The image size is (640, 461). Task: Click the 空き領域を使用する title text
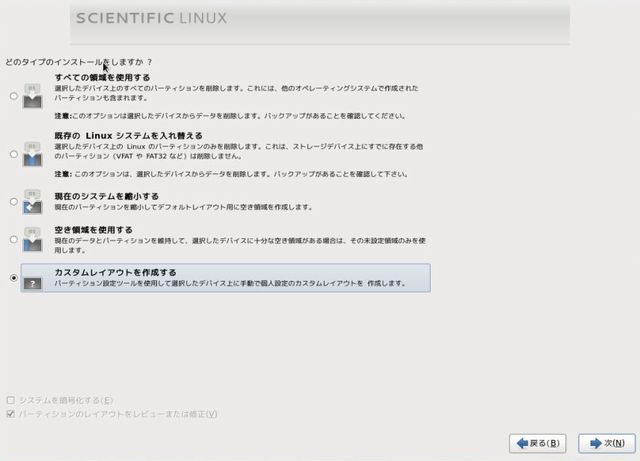coord(93,230)
